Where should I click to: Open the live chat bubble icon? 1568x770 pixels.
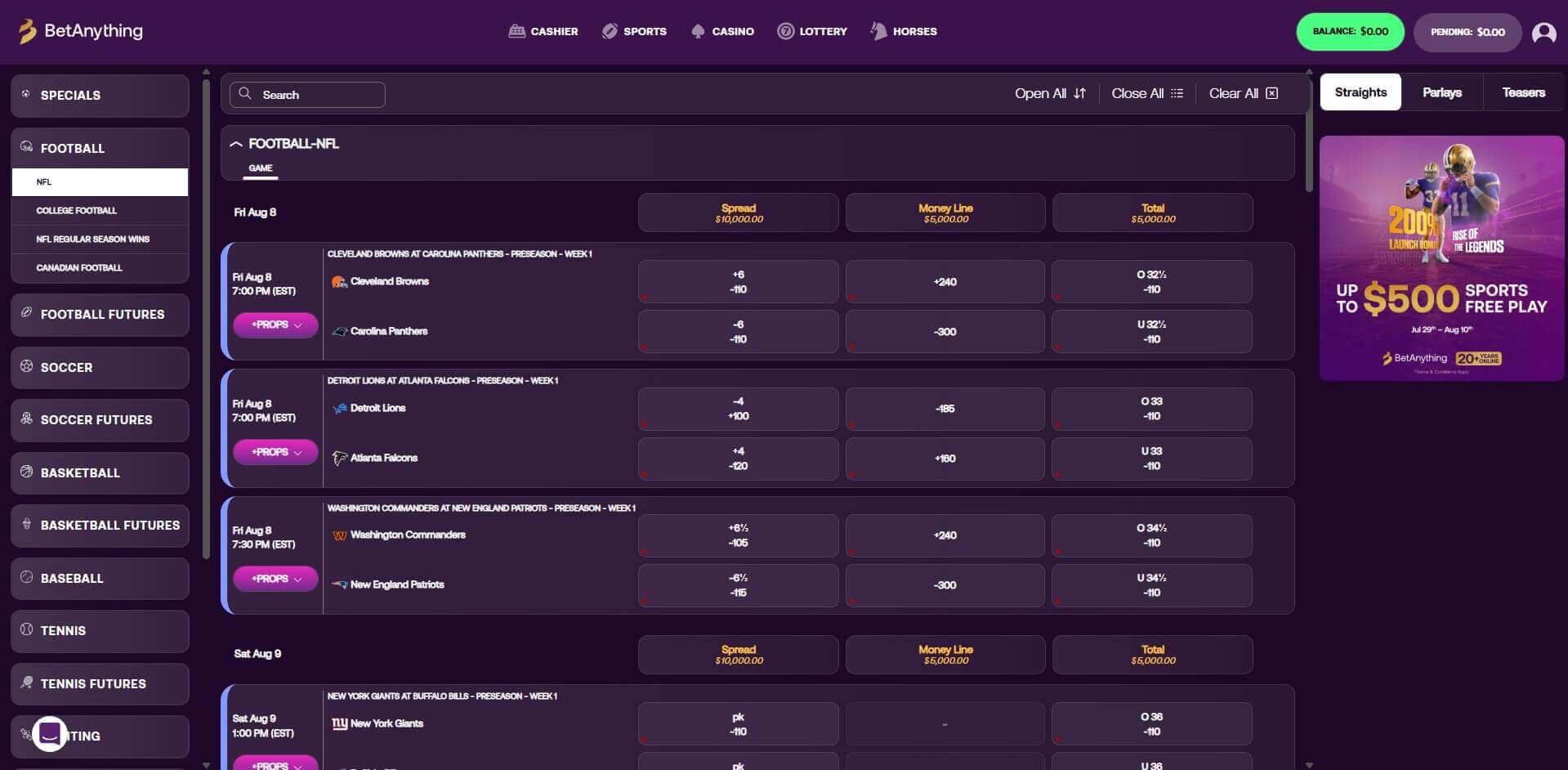pos(50,734)
